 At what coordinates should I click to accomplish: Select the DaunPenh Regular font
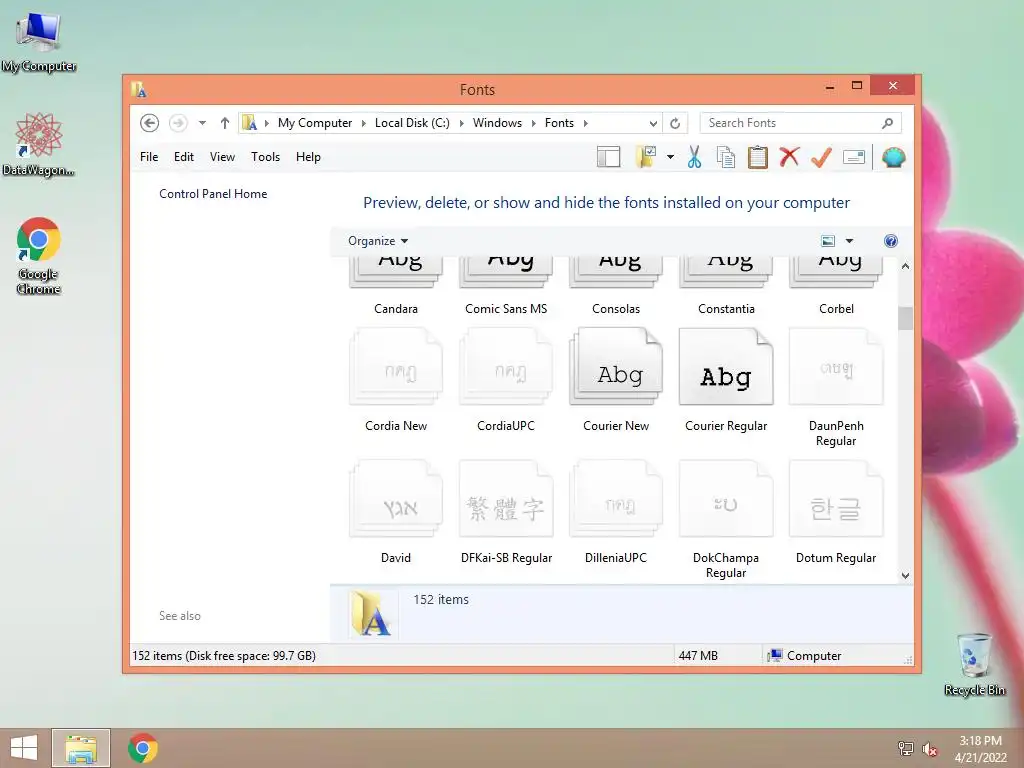[836, 388]
